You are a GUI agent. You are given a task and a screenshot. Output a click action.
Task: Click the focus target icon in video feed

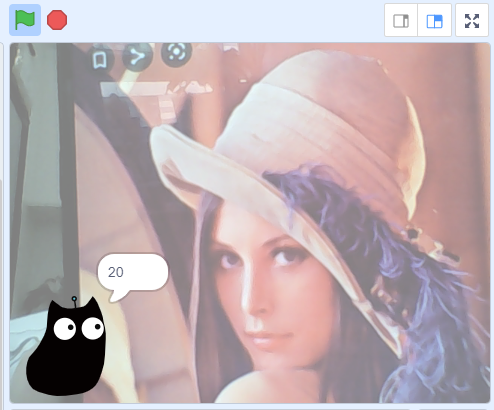pyautogui.click(x=176, y=53)
